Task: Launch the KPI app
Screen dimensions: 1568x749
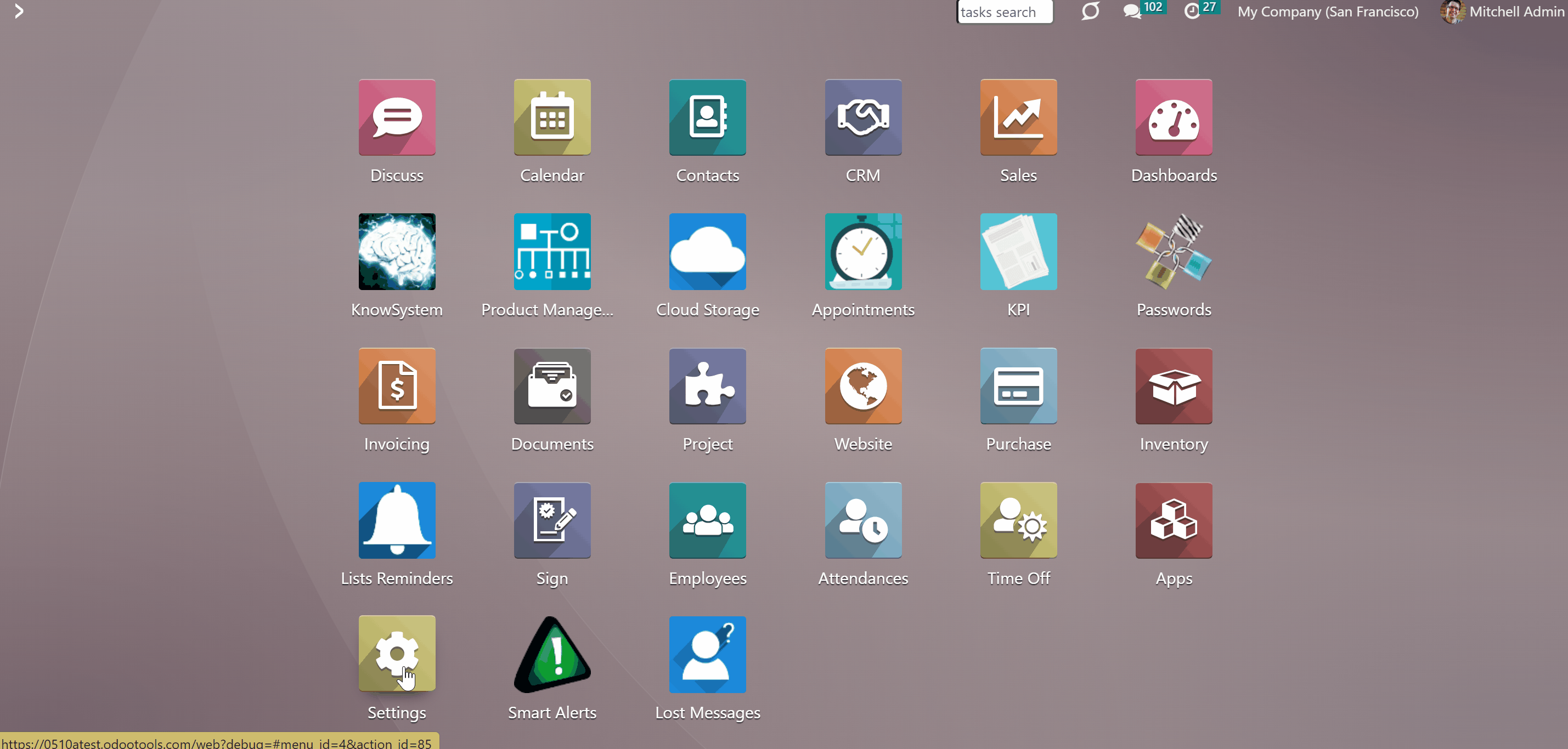Action: click(1018, 251)
